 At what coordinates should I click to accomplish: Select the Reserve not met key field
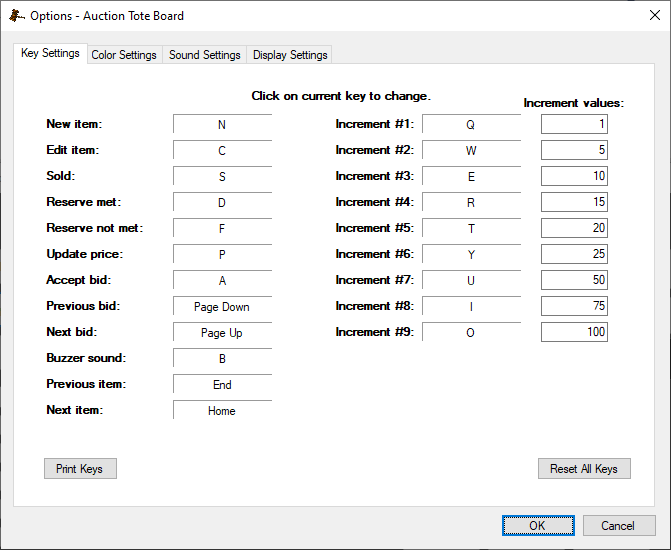222,229
